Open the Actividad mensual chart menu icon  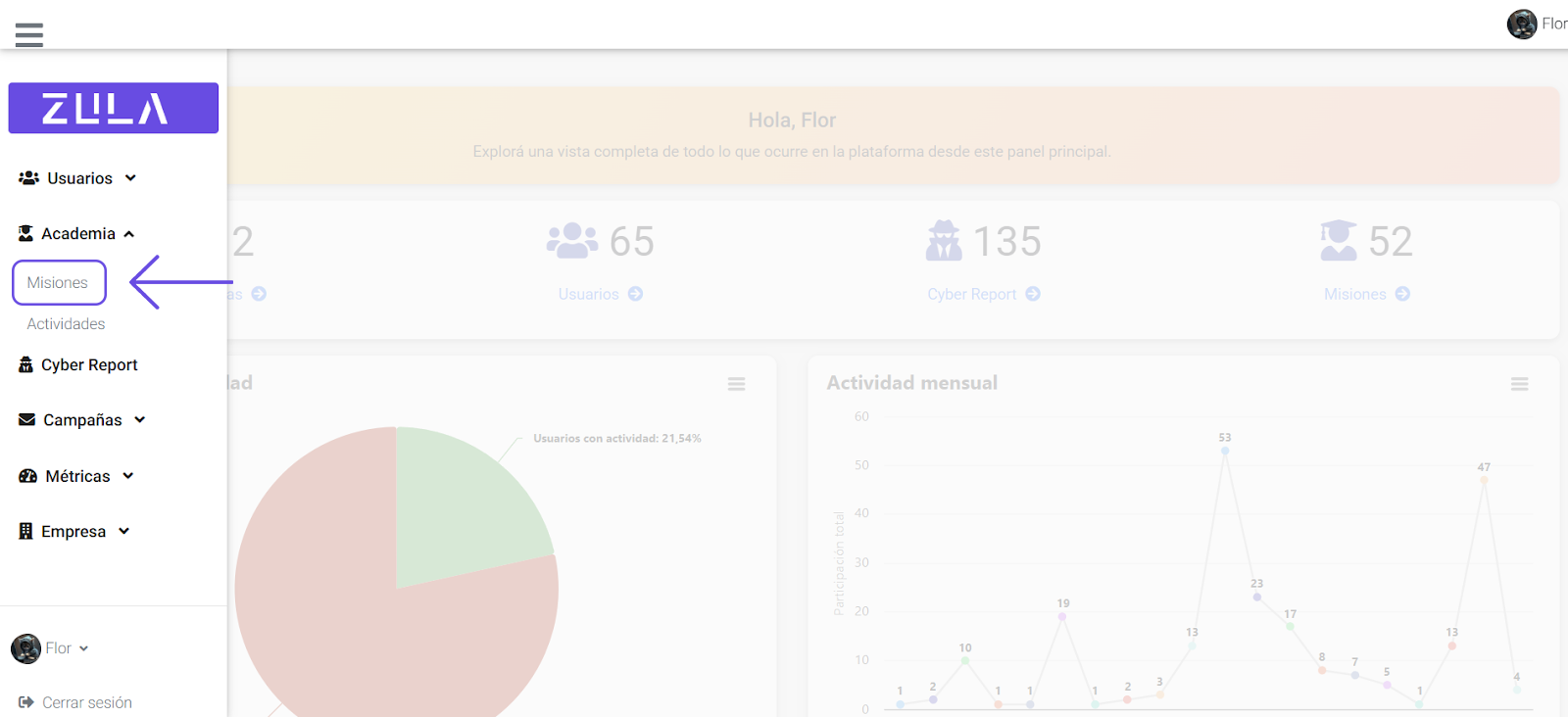point(1519,384)
